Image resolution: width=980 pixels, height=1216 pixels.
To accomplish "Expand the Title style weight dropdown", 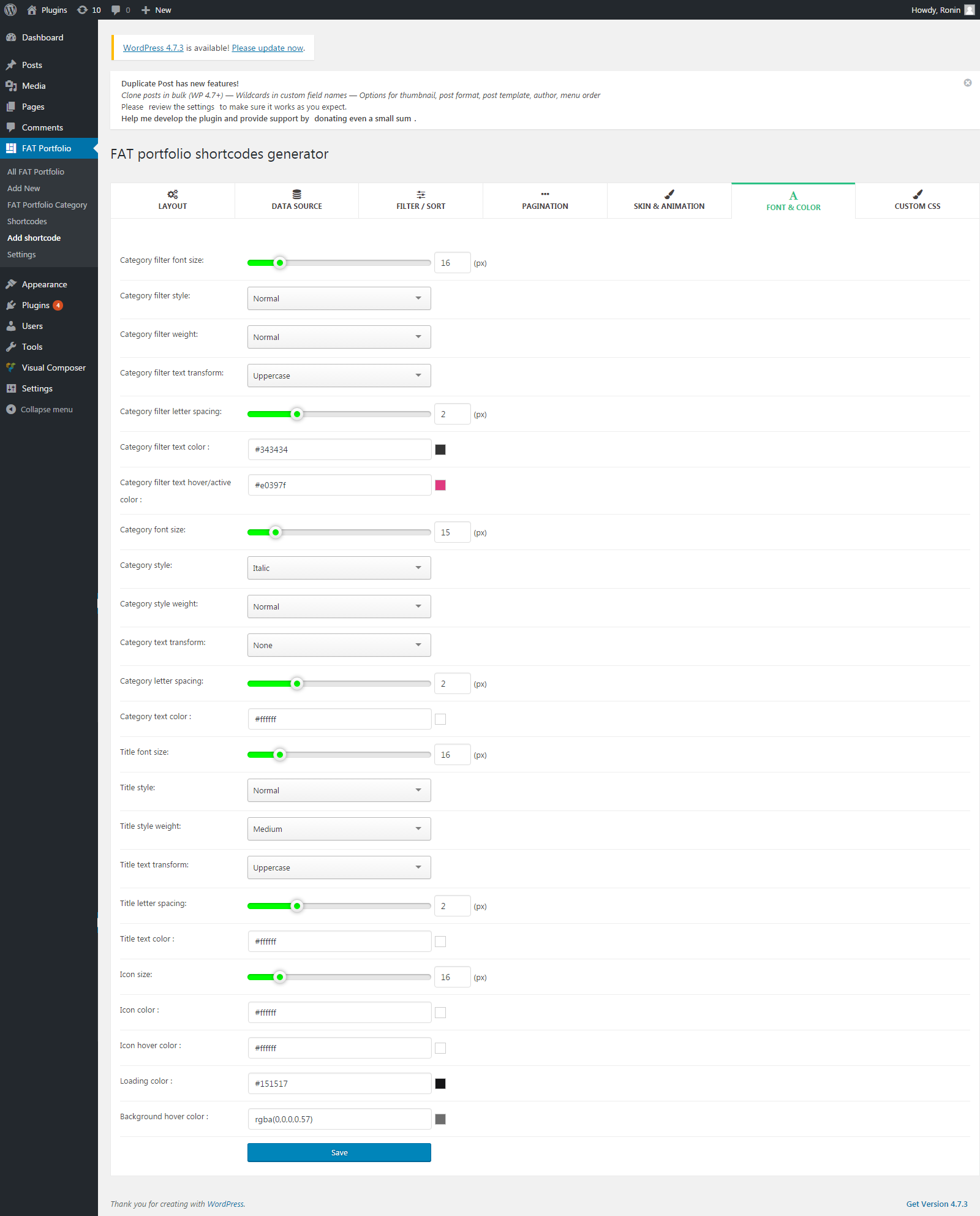I will pyautogui.click(x=339, y=829).
